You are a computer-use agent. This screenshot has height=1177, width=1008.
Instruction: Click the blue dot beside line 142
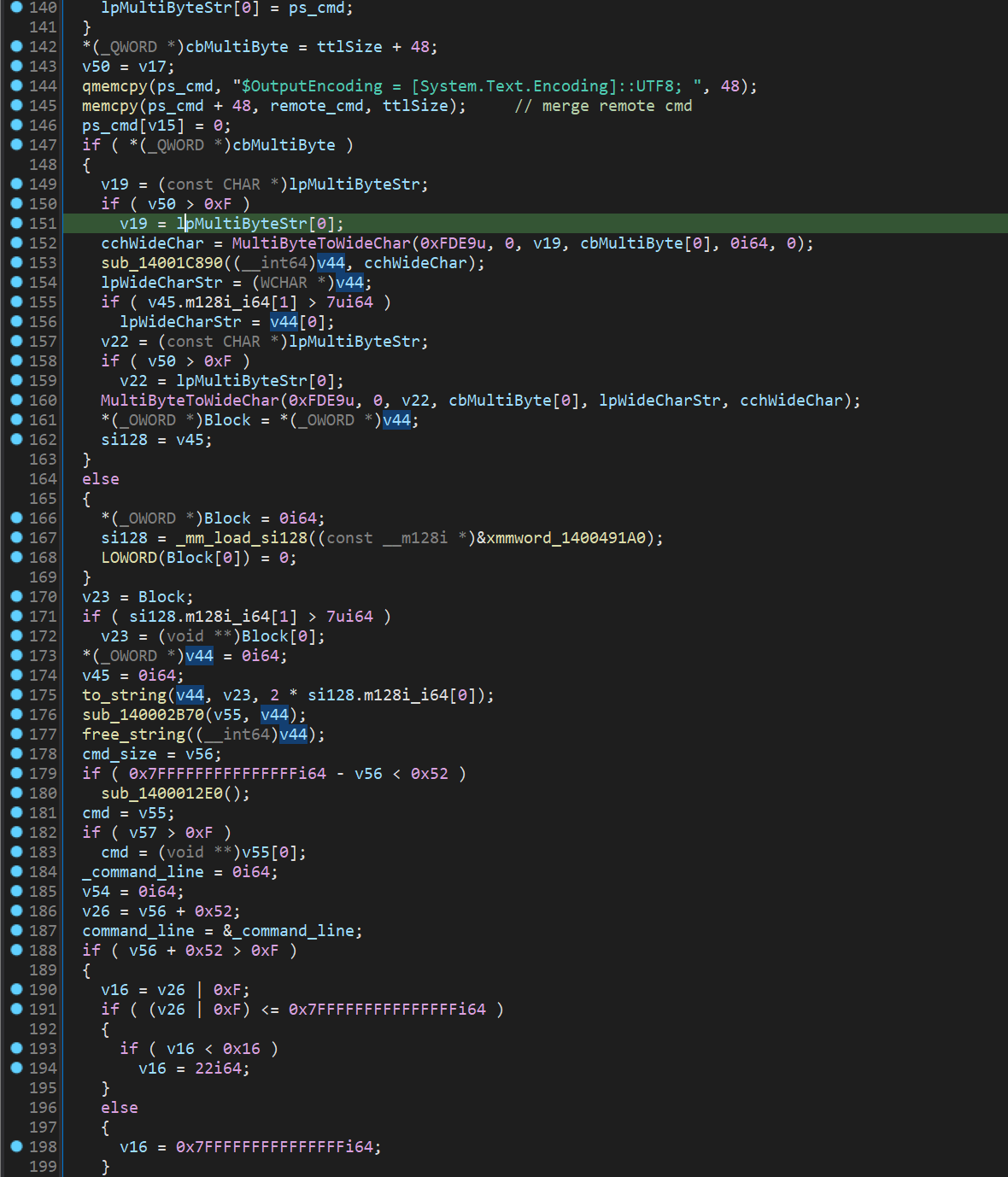click(16, 46)
